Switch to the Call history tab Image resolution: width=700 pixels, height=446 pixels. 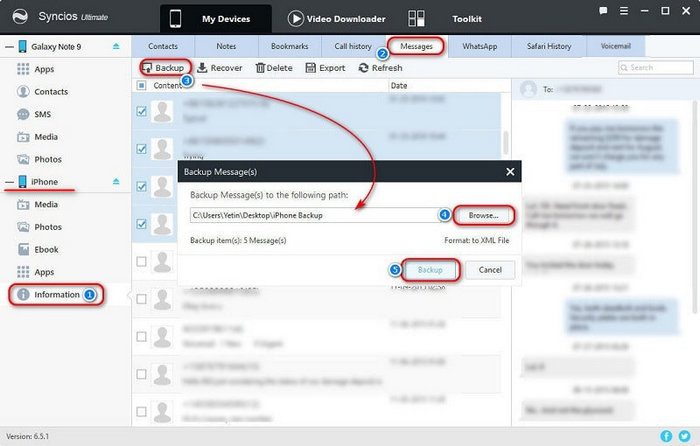click(x=353, y=46)
